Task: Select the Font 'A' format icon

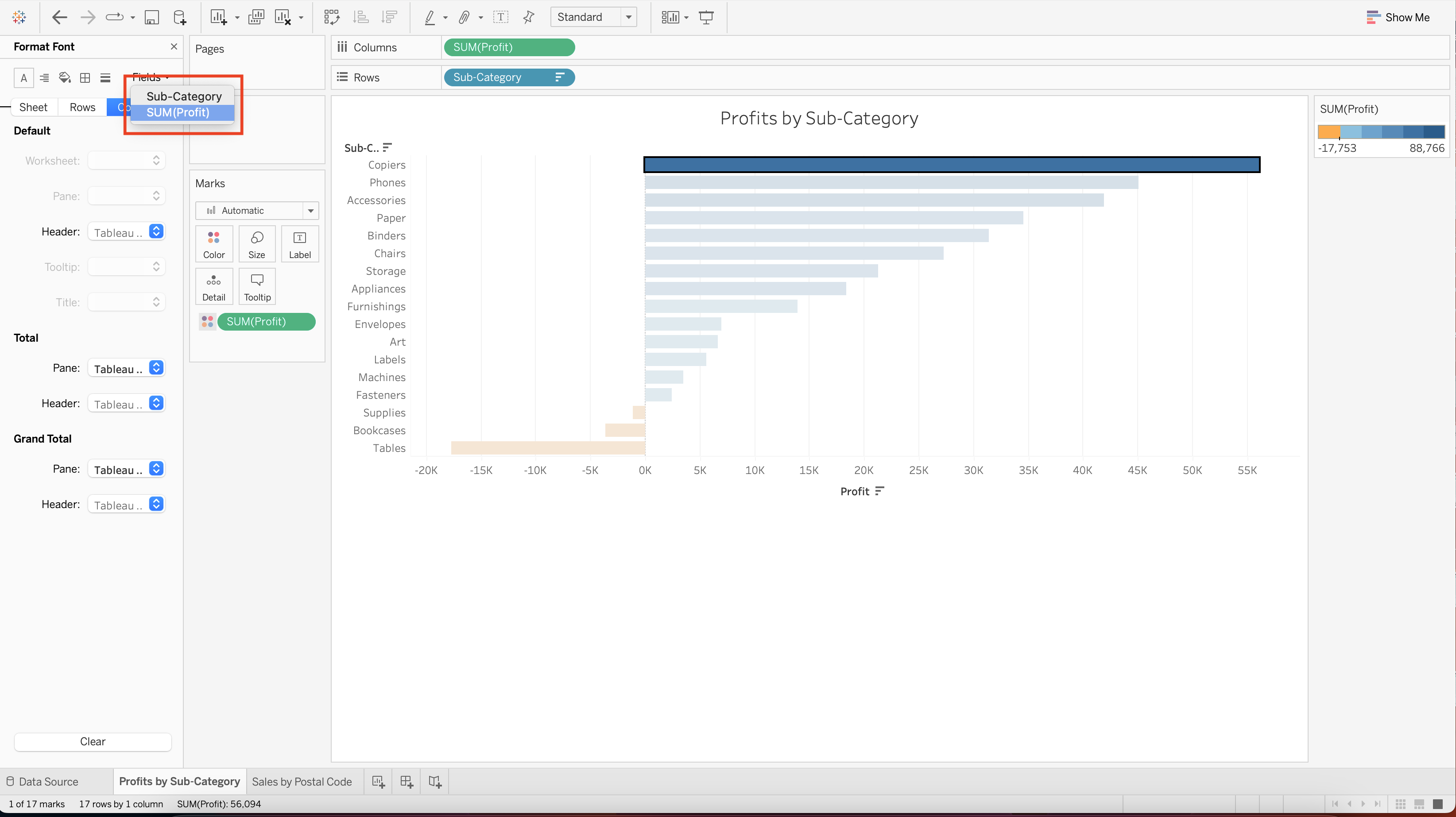Action: [24, 78]
